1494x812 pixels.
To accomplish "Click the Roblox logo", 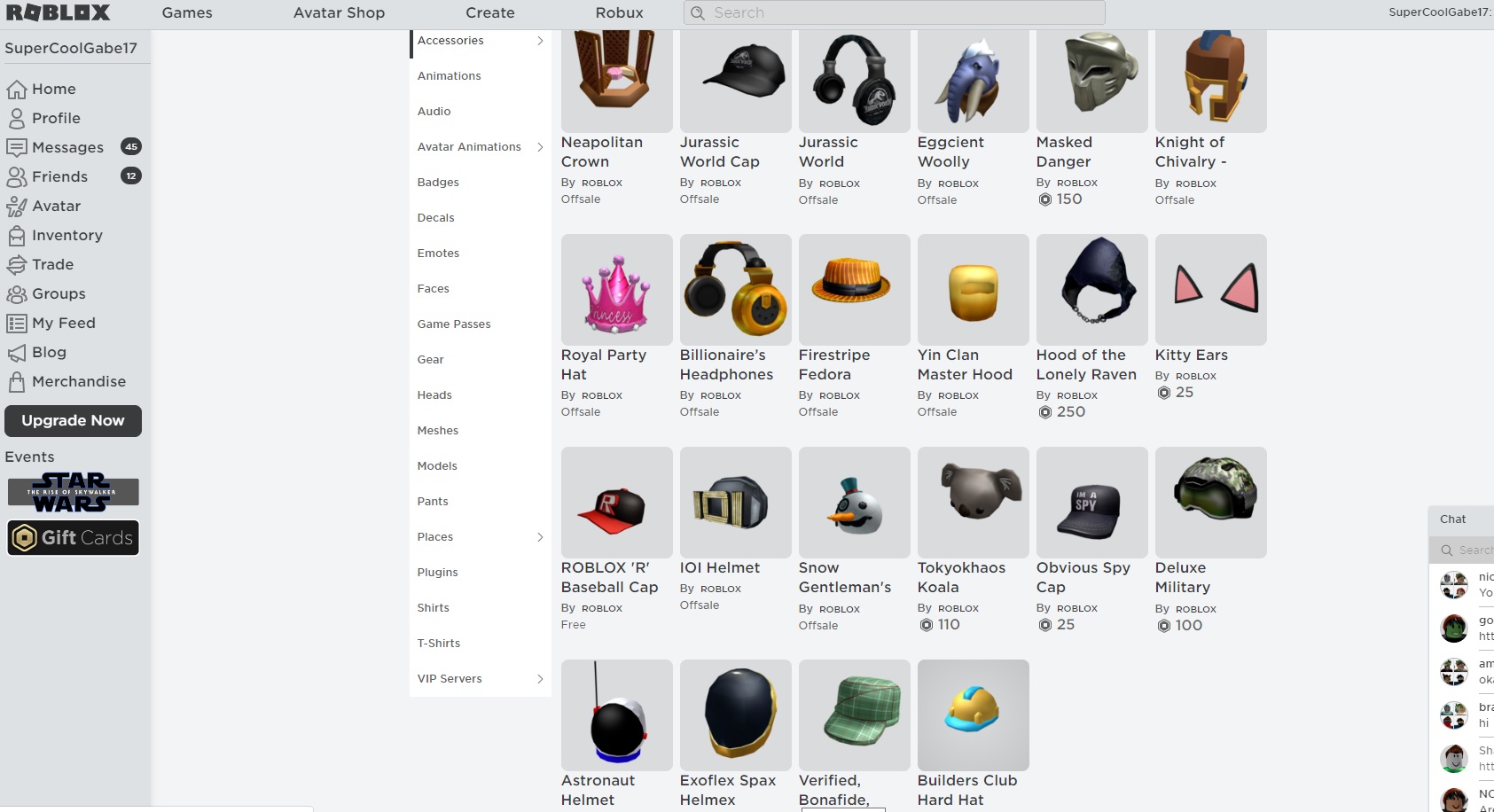I will coord(59,12).
